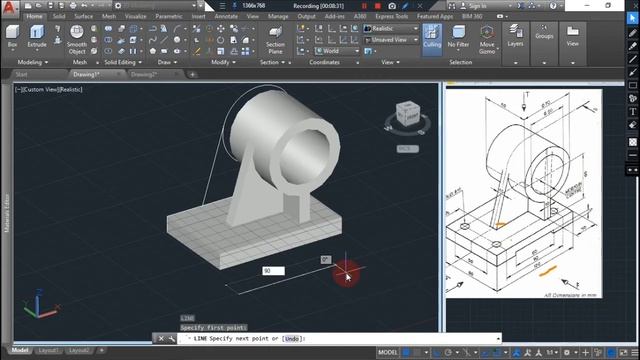The height and width of the screenshot is (360, 640).
Task: Click the command line input field
Action: click(x=339, y=338)
